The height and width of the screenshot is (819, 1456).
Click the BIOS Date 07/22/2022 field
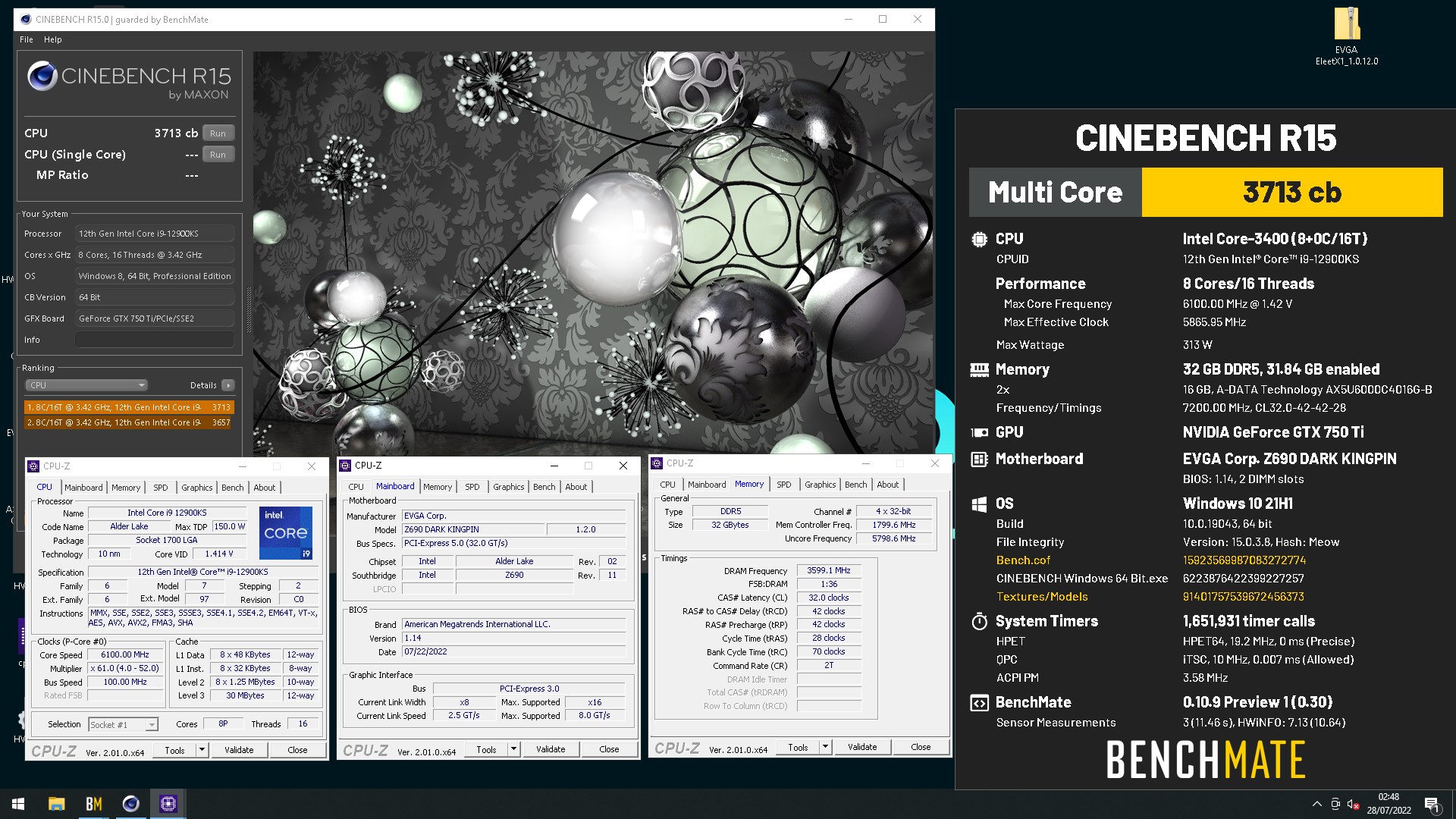point(514,652)
